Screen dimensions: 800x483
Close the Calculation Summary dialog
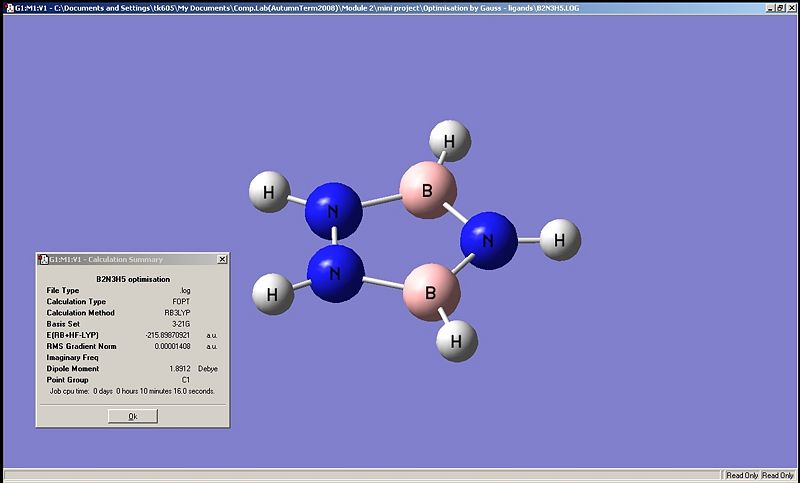click(x=222, y=259)
